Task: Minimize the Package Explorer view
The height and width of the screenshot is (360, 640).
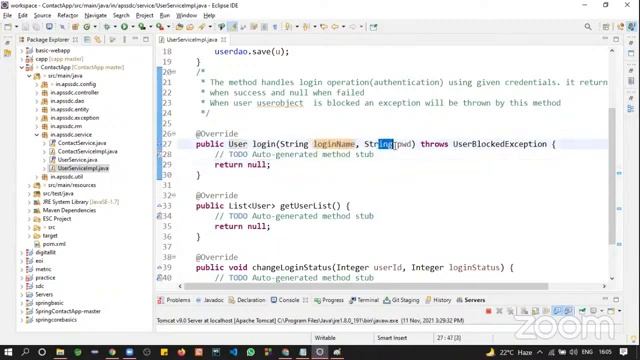Action: 136,39
